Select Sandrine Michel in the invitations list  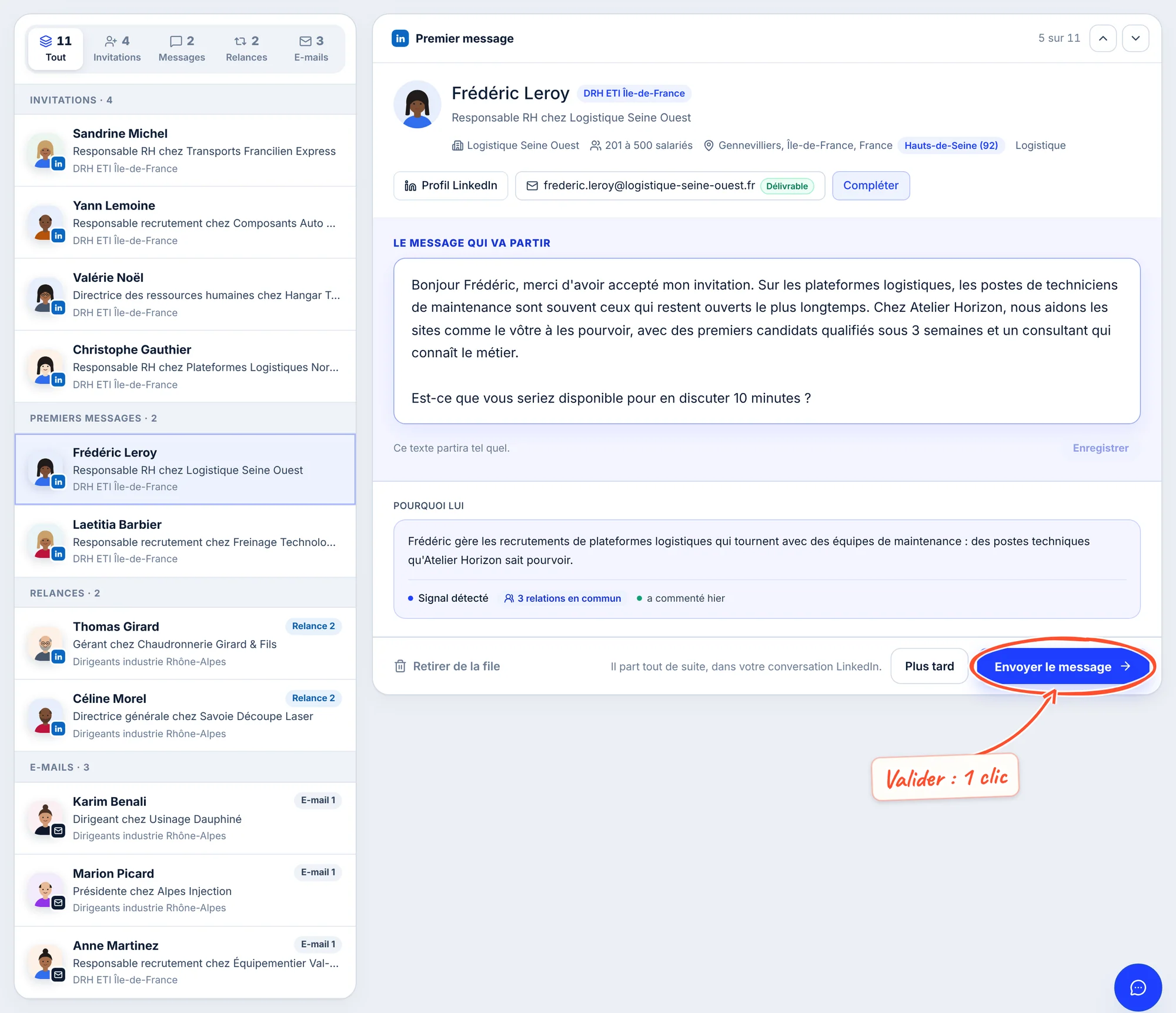[185, 151]
